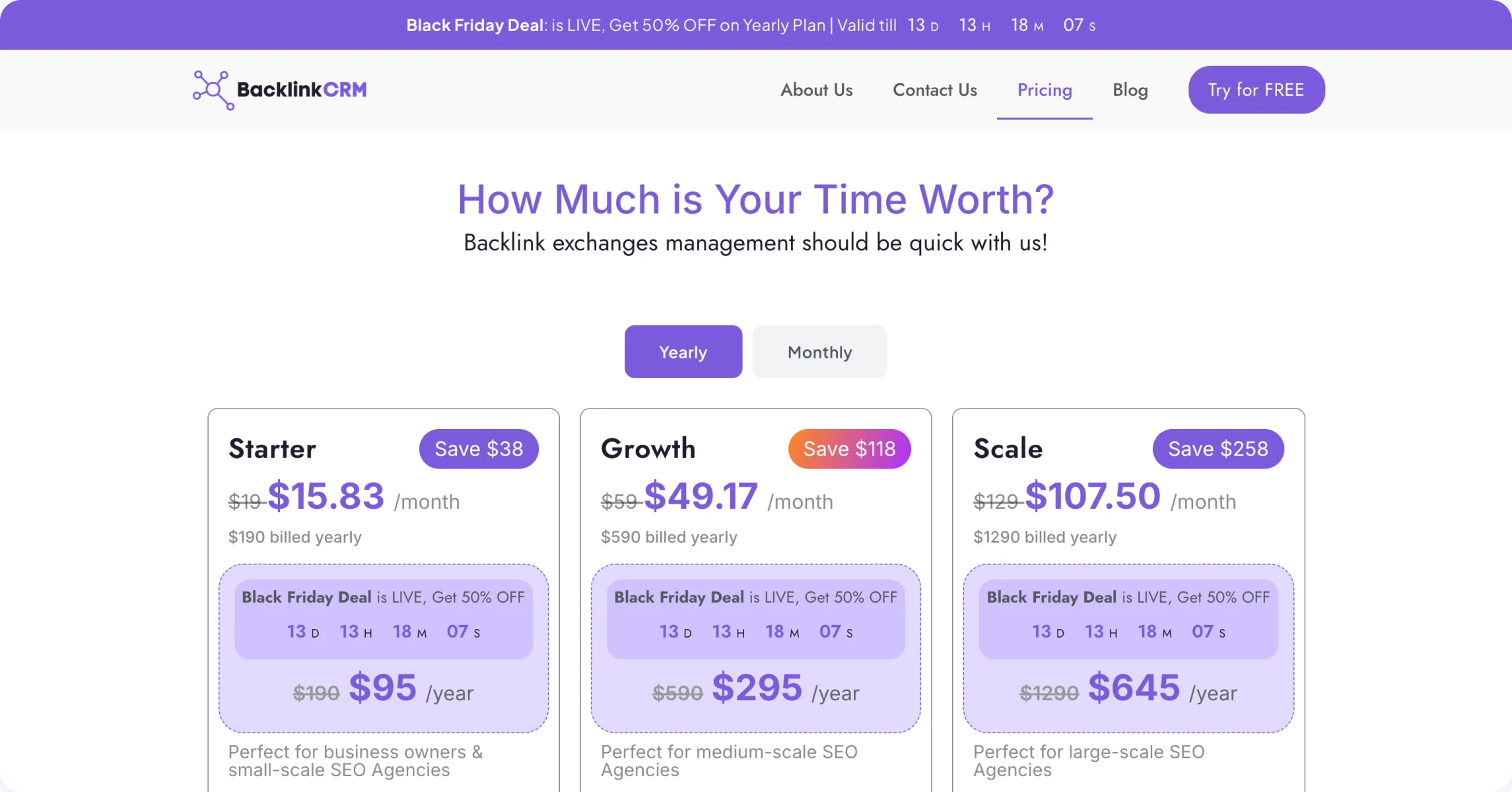This screenshot has width=1512, height=792.
Task: Open the About Us page
Action: [x=816, y=90]
